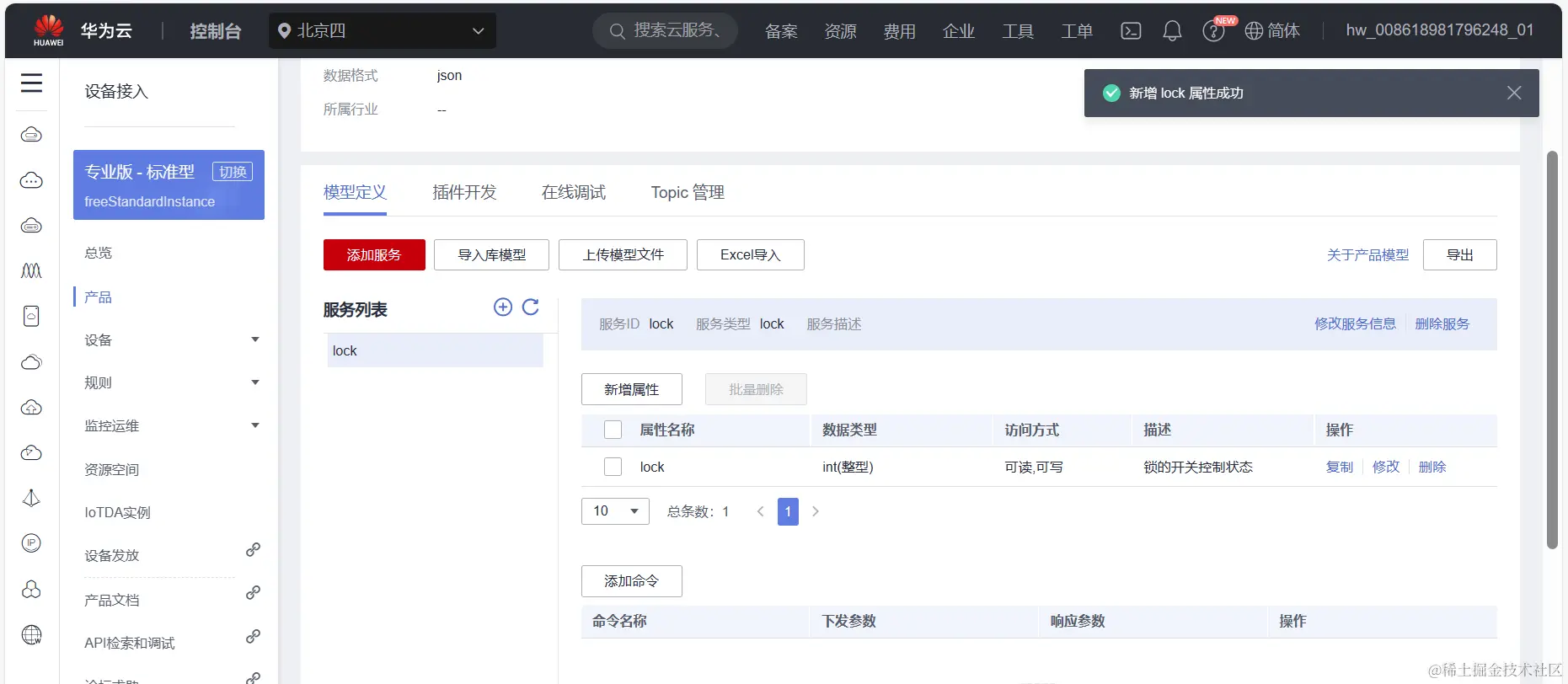1568x684 pixels.
Task: Open the 费用 top menu
Action: pyautogui.click(x=899, y=31)
